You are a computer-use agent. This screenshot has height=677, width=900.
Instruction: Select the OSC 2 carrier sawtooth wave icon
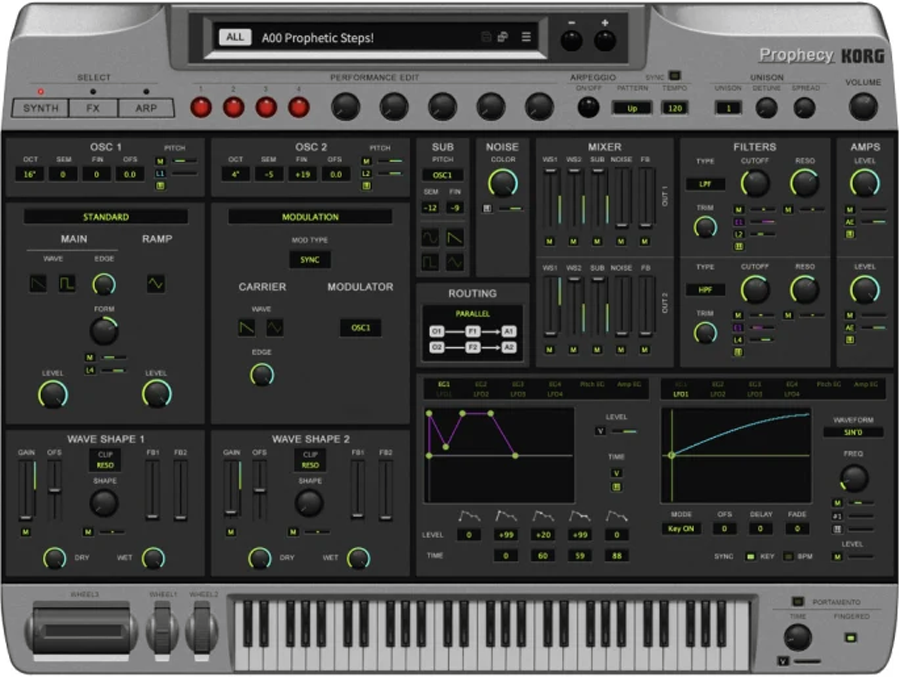246,327
